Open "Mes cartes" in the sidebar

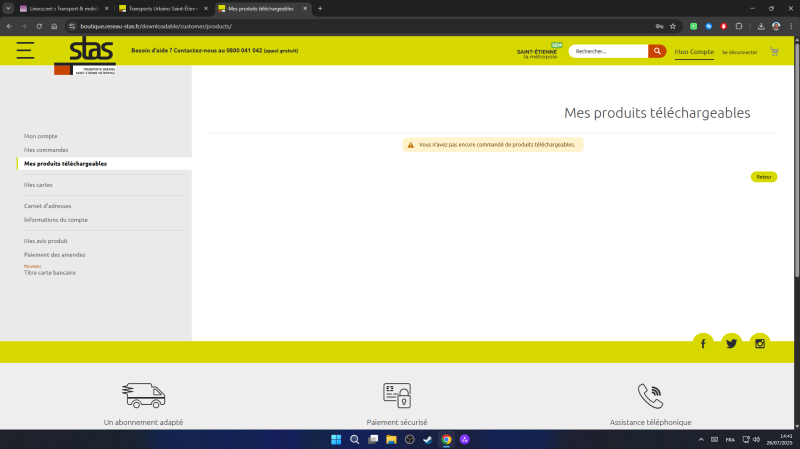point(40,185)
